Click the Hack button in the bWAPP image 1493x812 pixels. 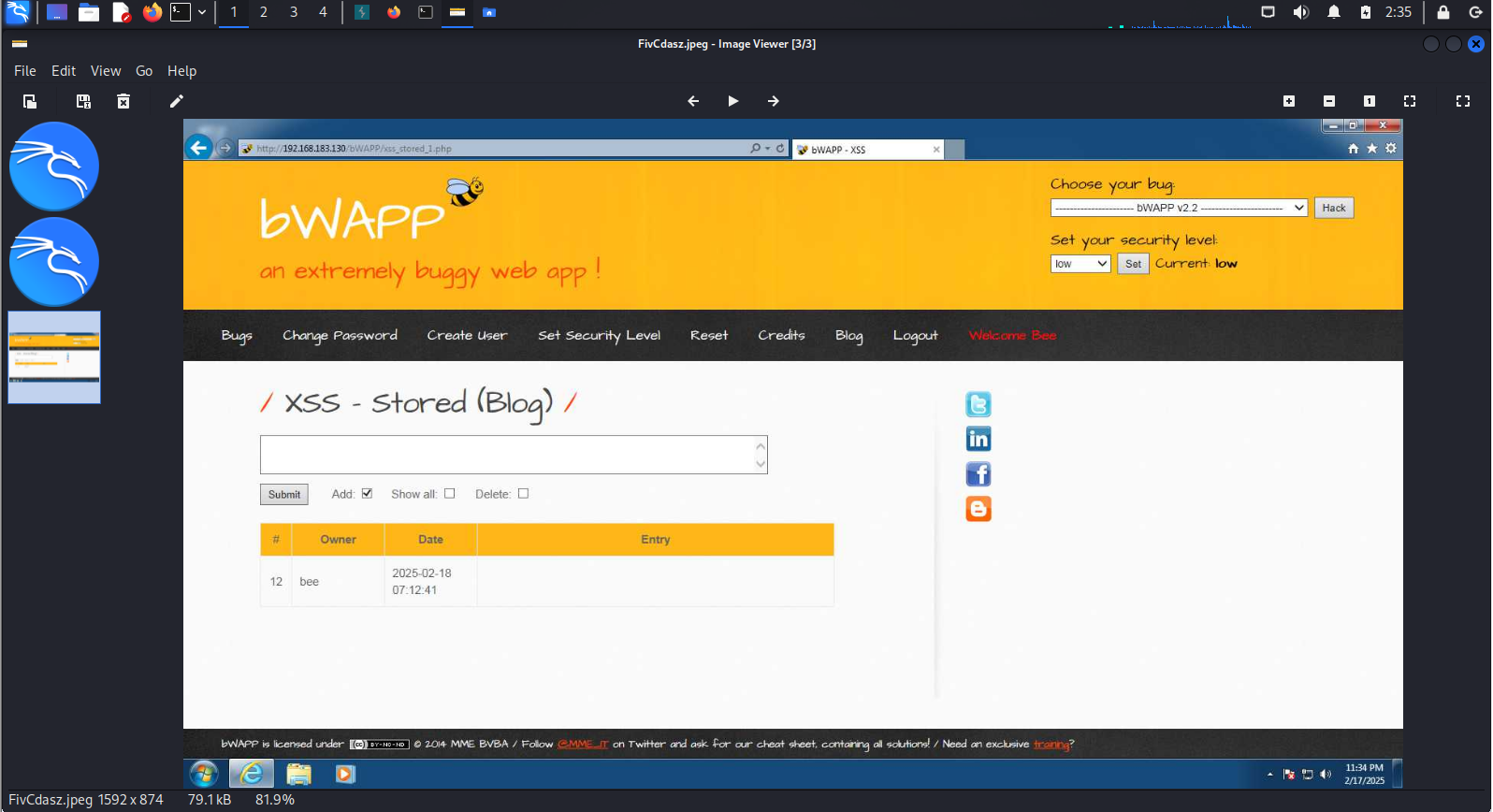click(x=1334, y=208)
